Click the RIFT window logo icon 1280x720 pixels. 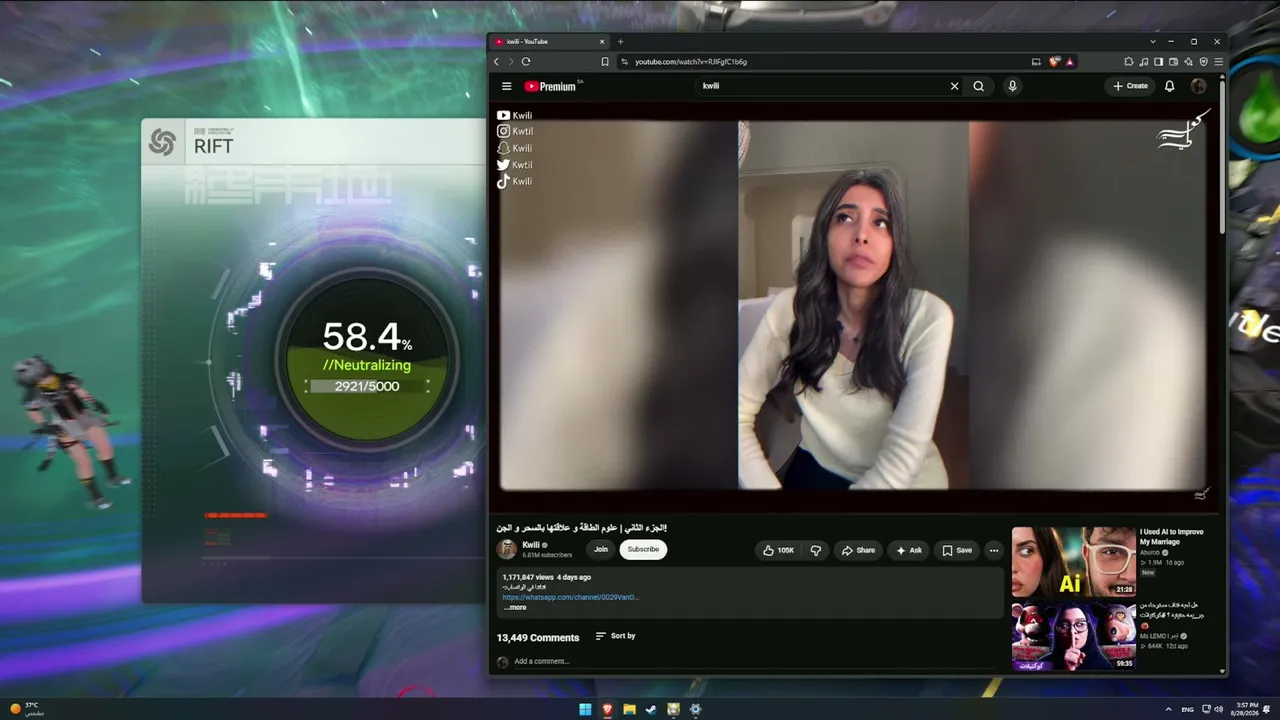point(162,144)
